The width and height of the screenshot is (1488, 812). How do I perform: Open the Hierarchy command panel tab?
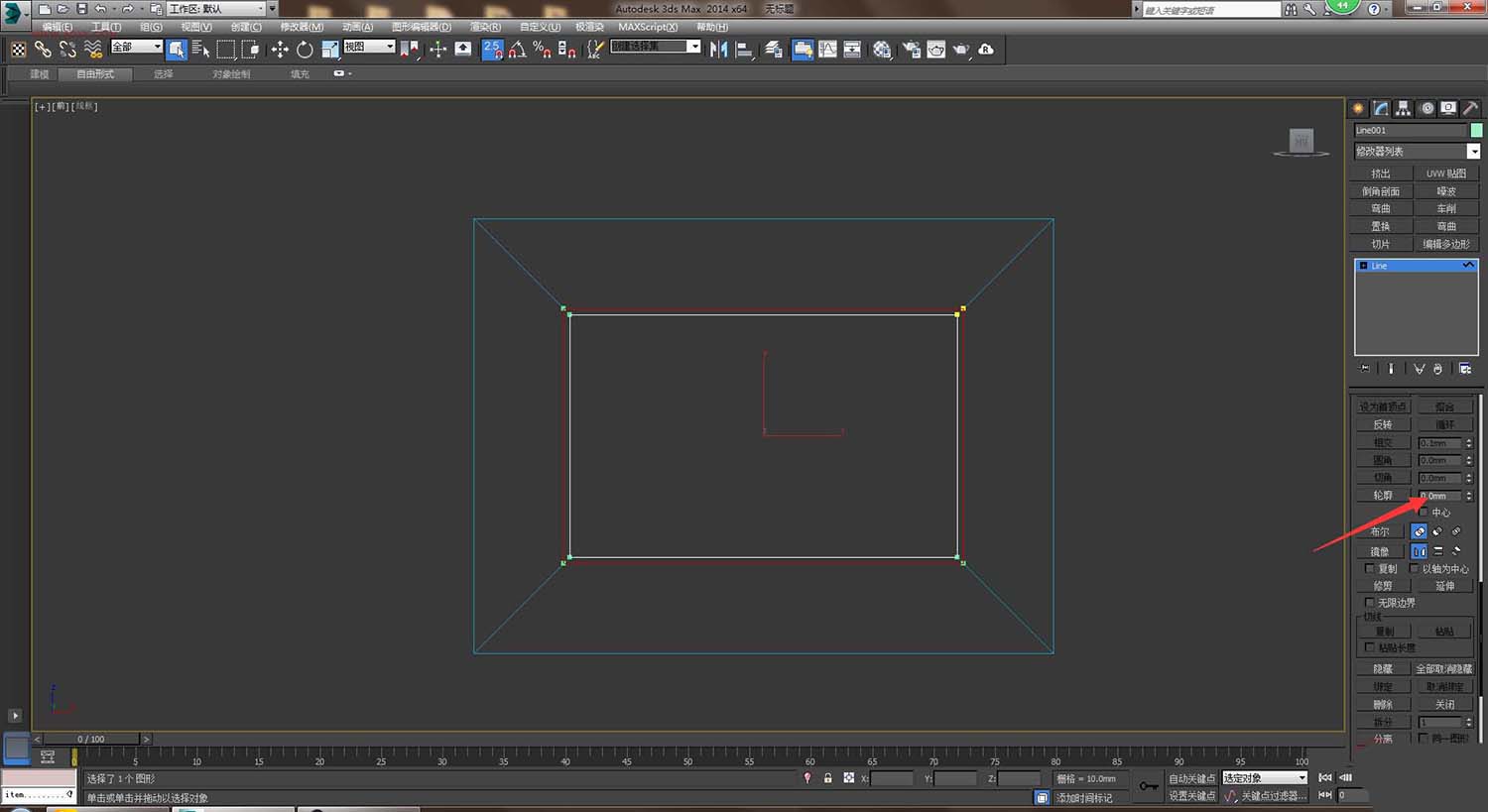[x=1404, y=108]
